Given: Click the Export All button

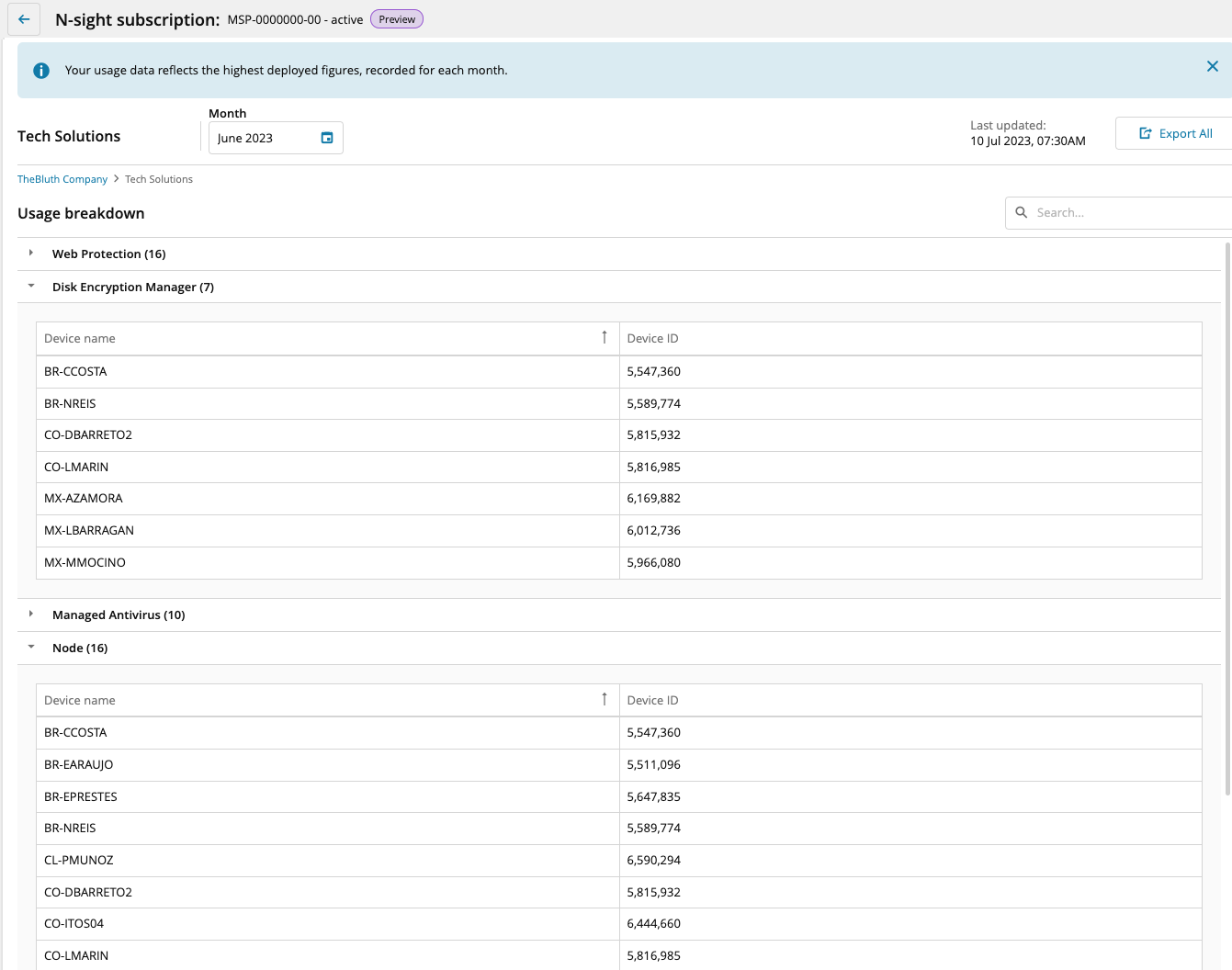Looking at the screenshot, I should tap(1175, 133).
